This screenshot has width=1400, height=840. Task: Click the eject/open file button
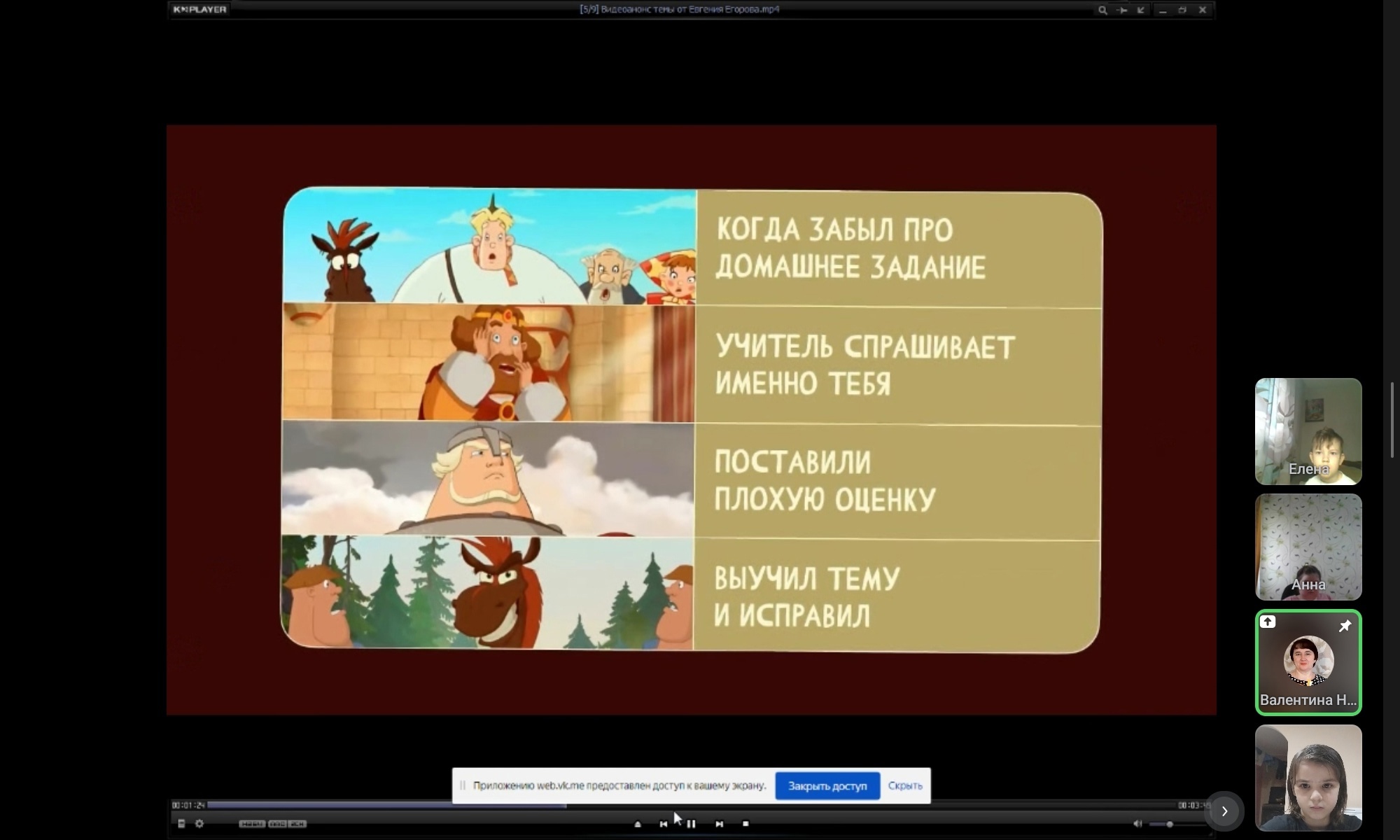(x=638, y=824)
